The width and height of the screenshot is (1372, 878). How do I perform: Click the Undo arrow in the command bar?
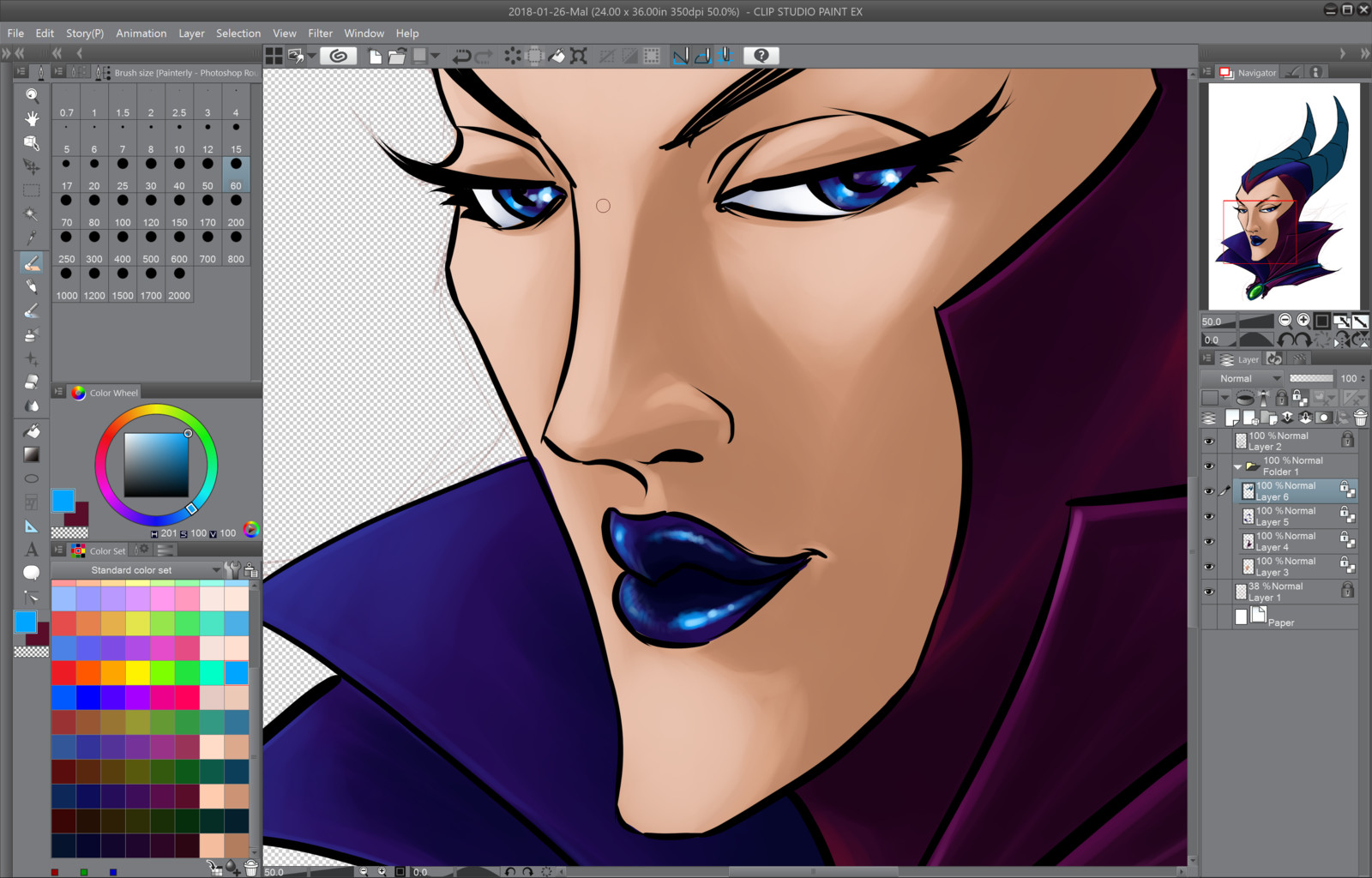coord(461,56)
